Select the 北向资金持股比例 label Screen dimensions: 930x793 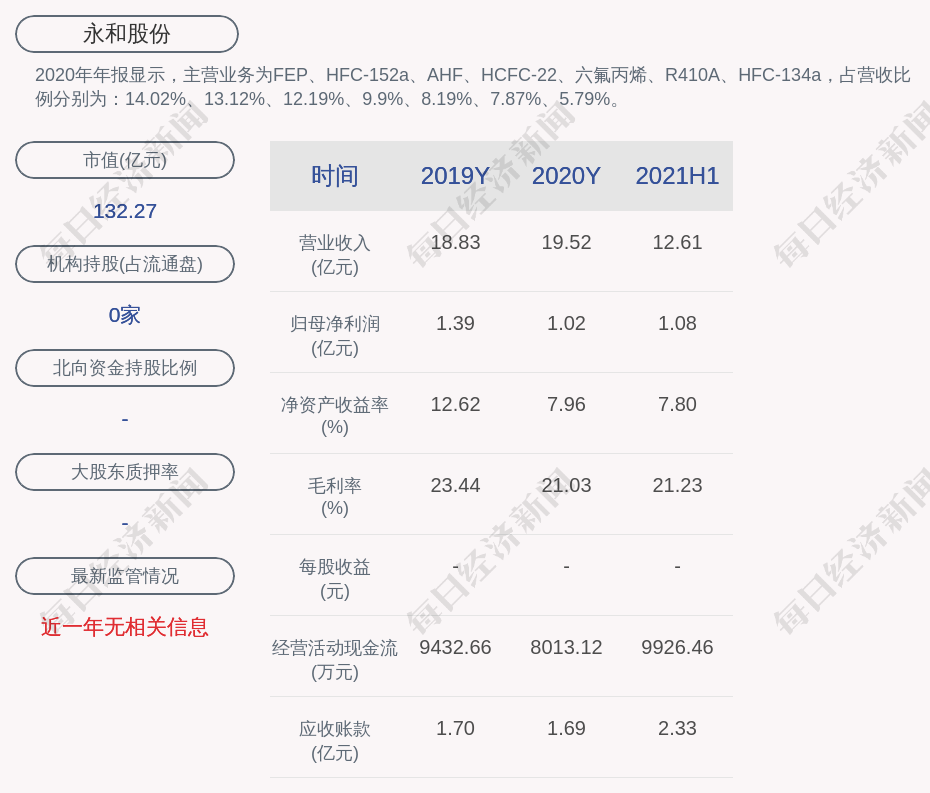click(x=125, y=368)
